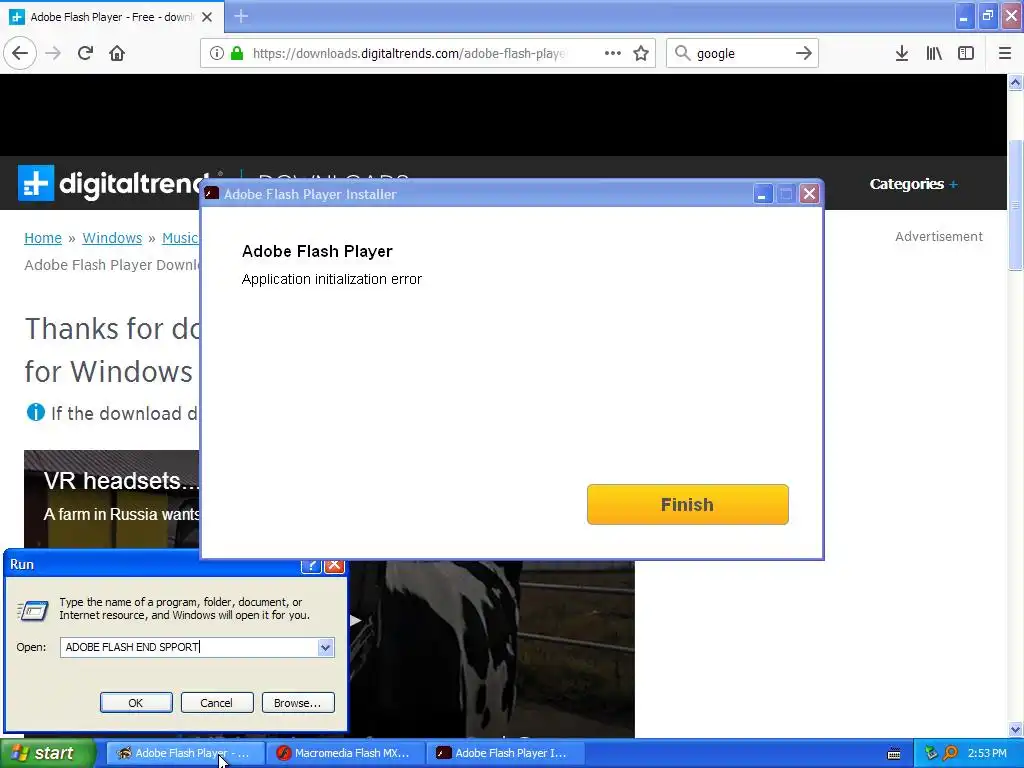Click OK in the Run dialog

[x=136, y=703]
